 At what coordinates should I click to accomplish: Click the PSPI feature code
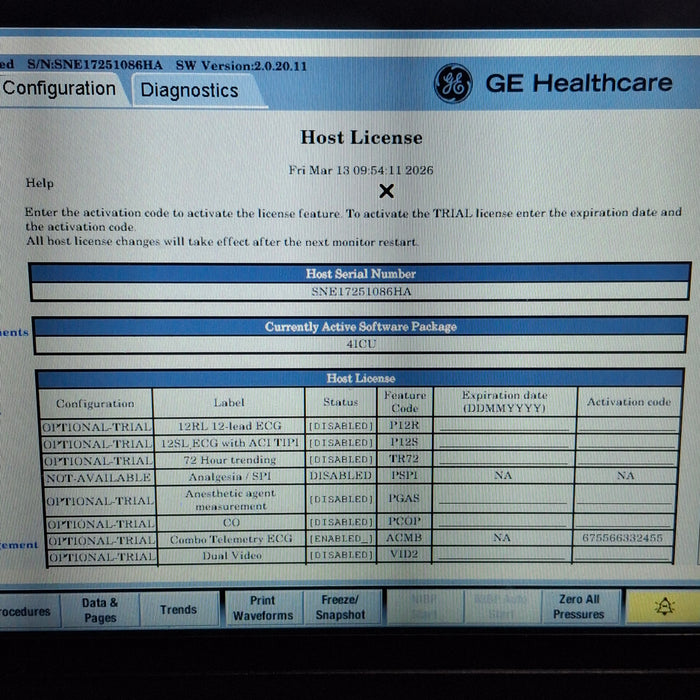(404, 475)
